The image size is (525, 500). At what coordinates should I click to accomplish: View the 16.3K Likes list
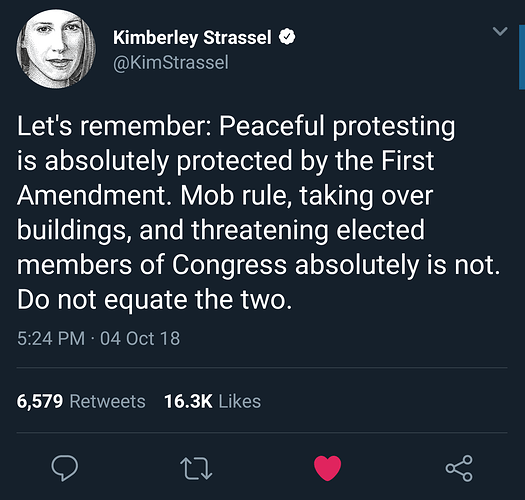212,401
